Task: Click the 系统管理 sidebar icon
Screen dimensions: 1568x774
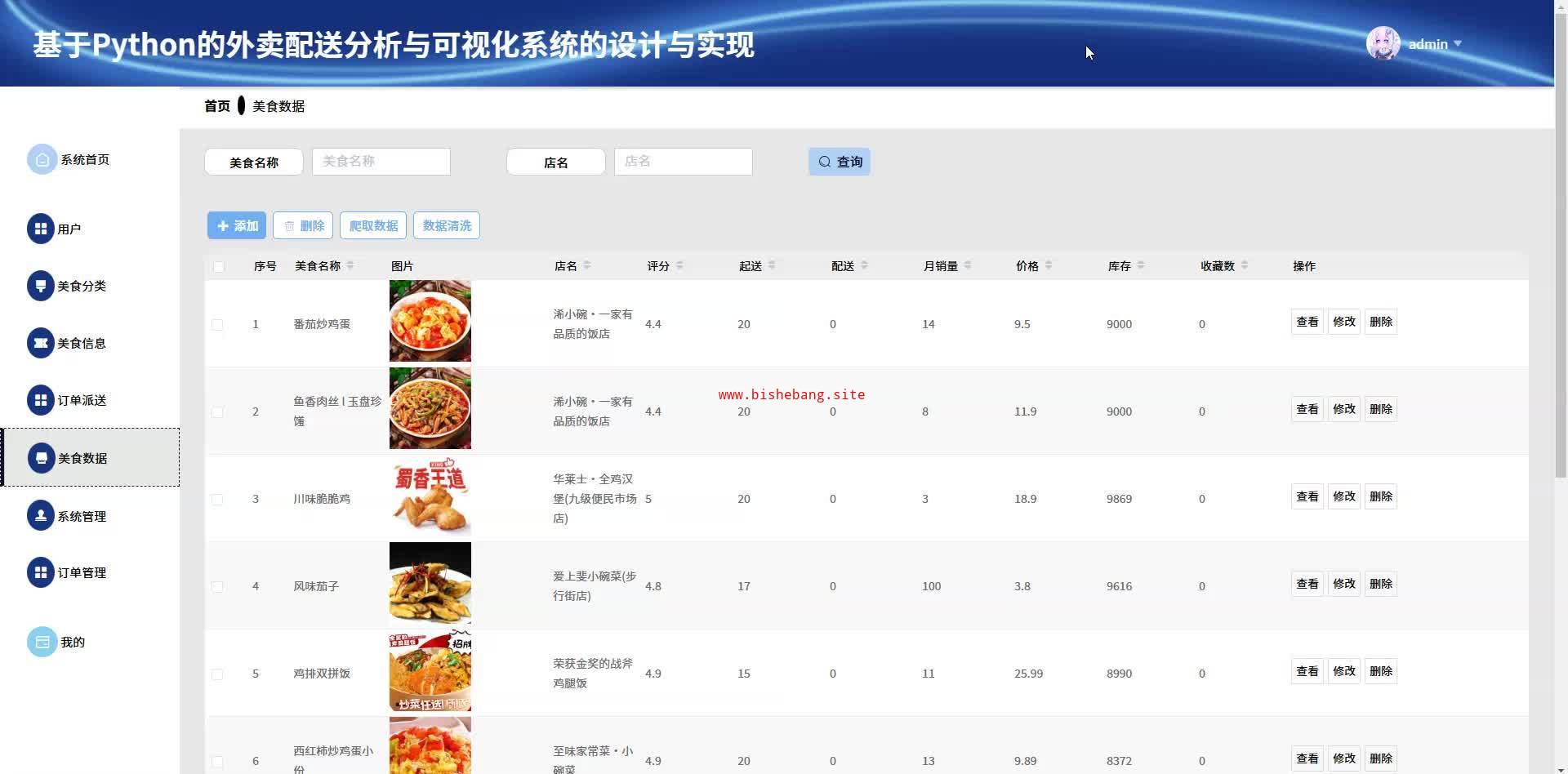Action: point(40,516)
